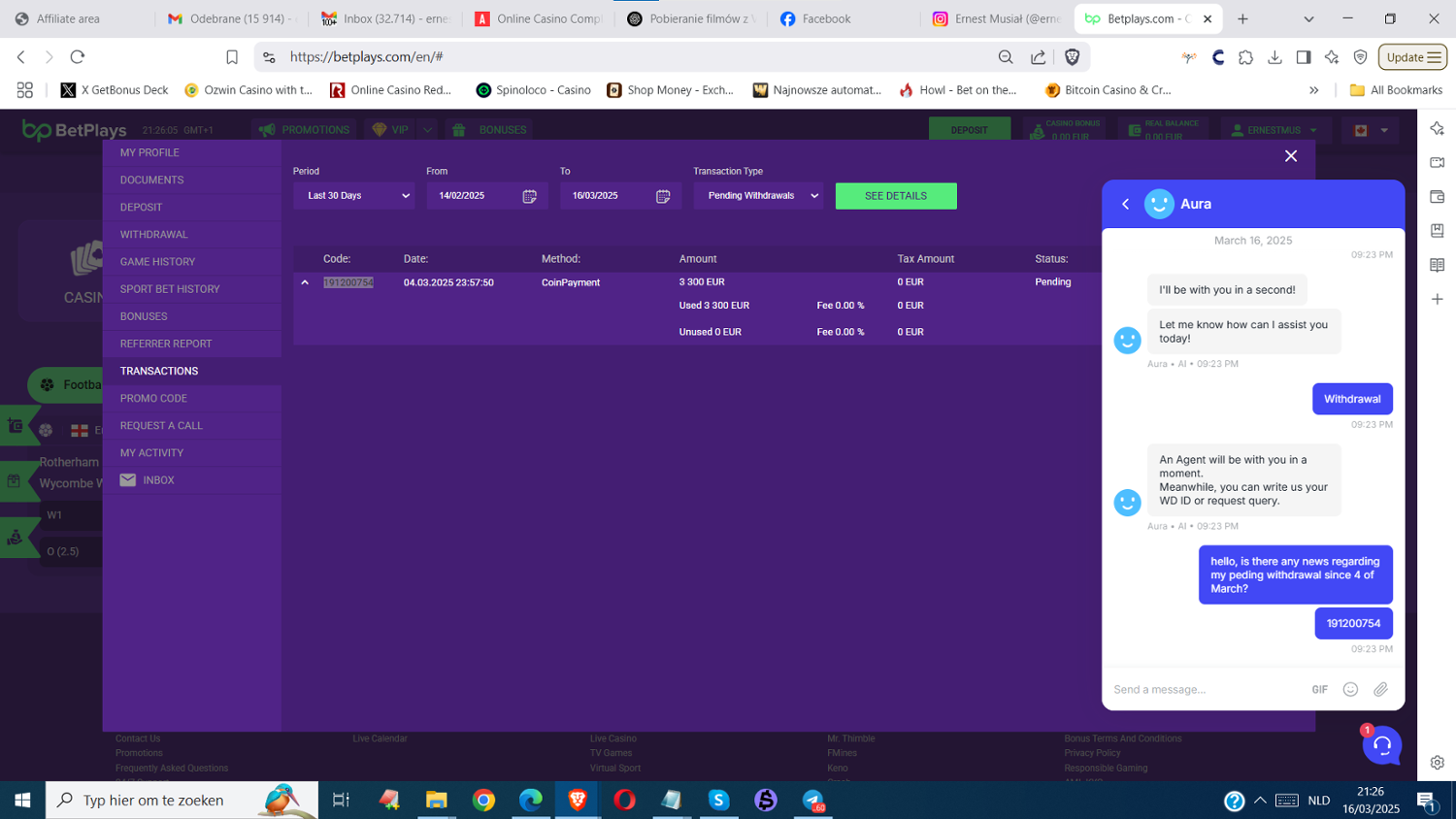Open the From date calendar picker
The height and width of the screenshot is (819, 1456).
click(x=529, y=196)
